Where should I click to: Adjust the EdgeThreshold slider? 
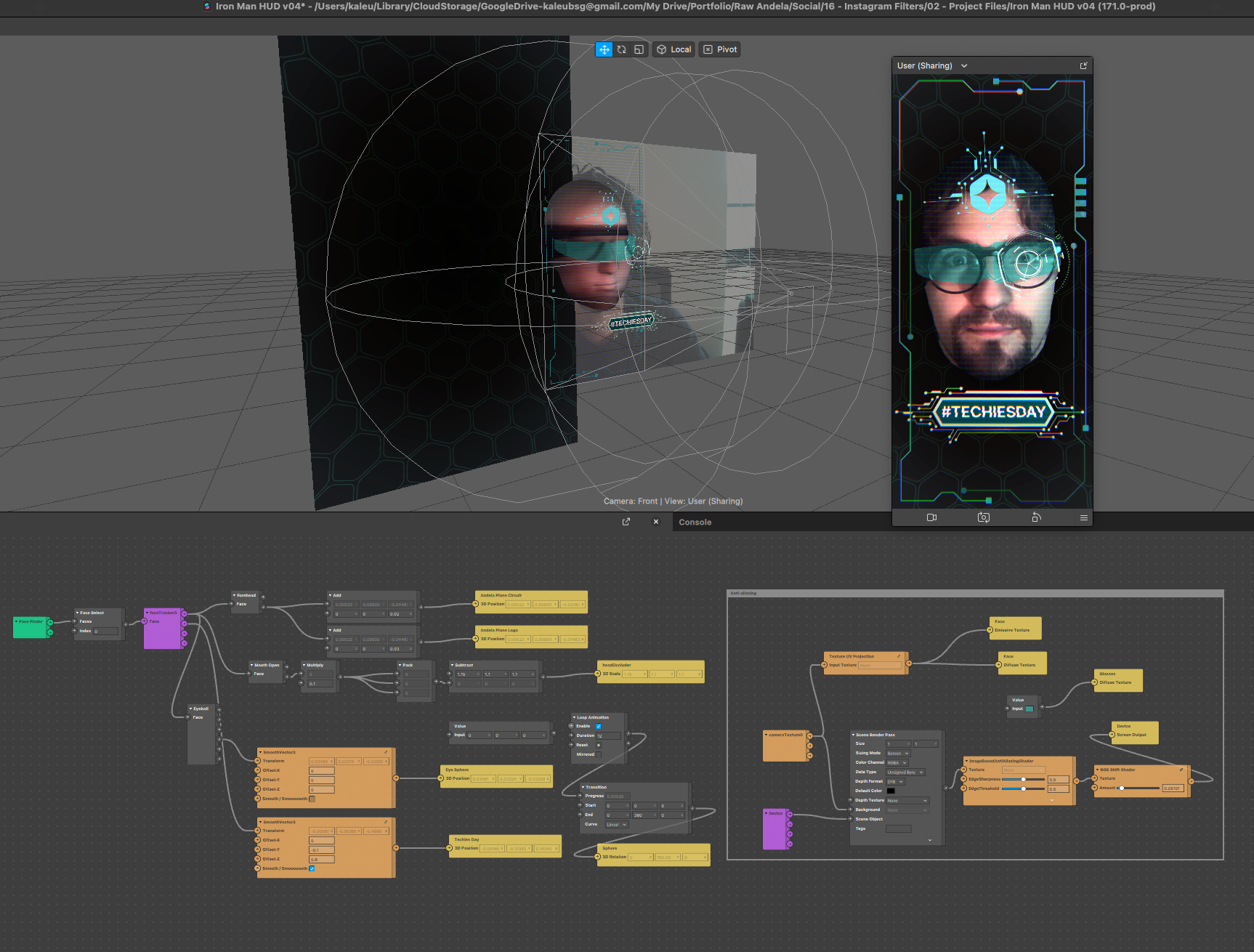[1023, 788]
